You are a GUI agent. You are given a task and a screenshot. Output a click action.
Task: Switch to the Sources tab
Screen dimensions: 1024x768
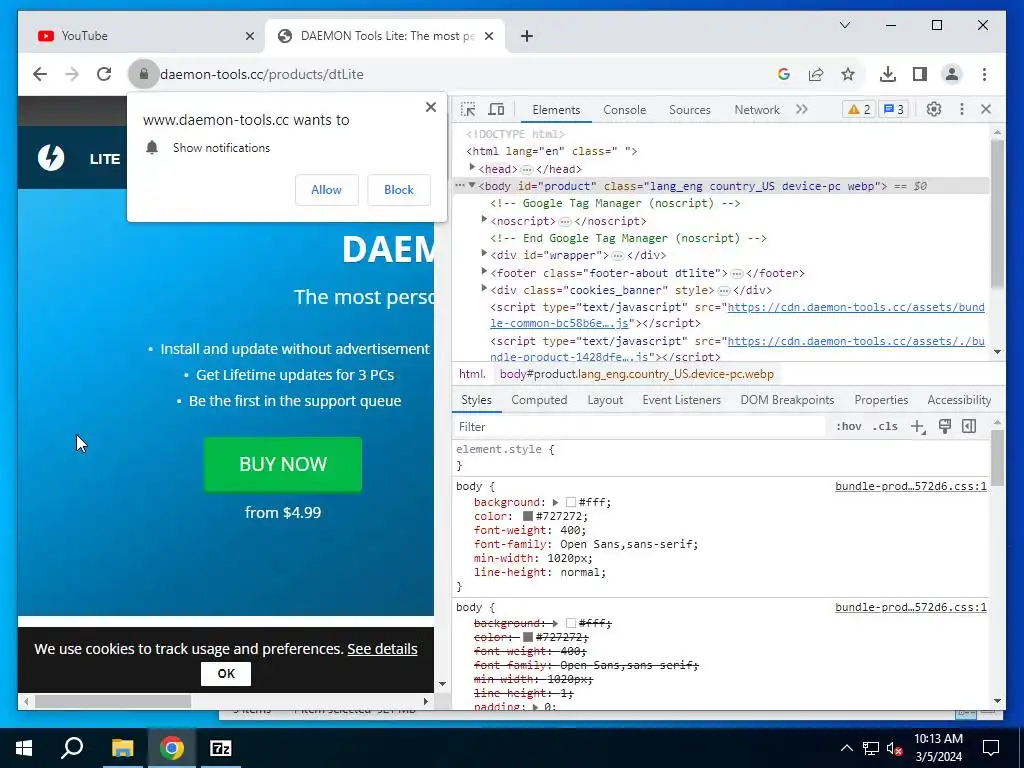click(690, 110)
